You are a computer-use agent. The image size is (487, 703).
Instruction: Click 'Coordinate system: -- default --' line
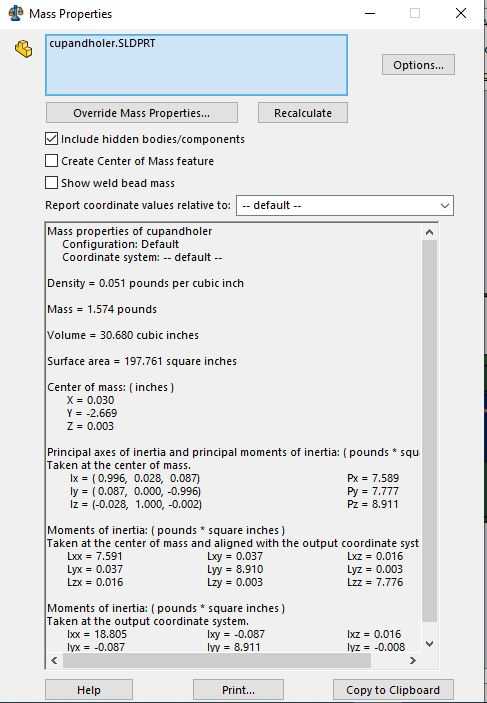(x=142, y=257)
